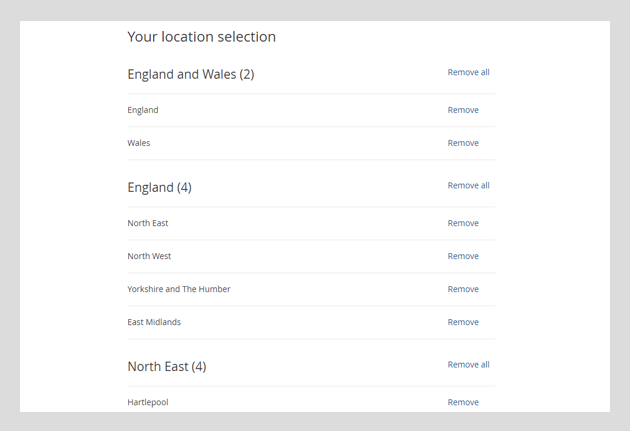Select the England and Wales (2) heading

(191, 74)
